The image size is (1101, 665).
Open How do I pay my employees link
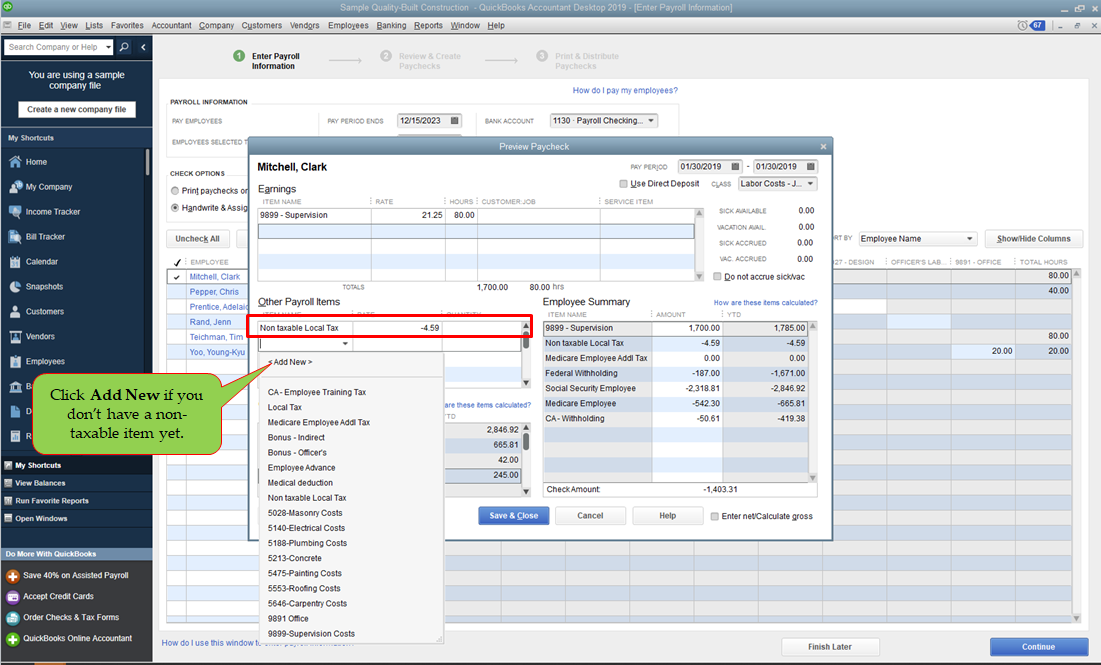pos(625,91)
